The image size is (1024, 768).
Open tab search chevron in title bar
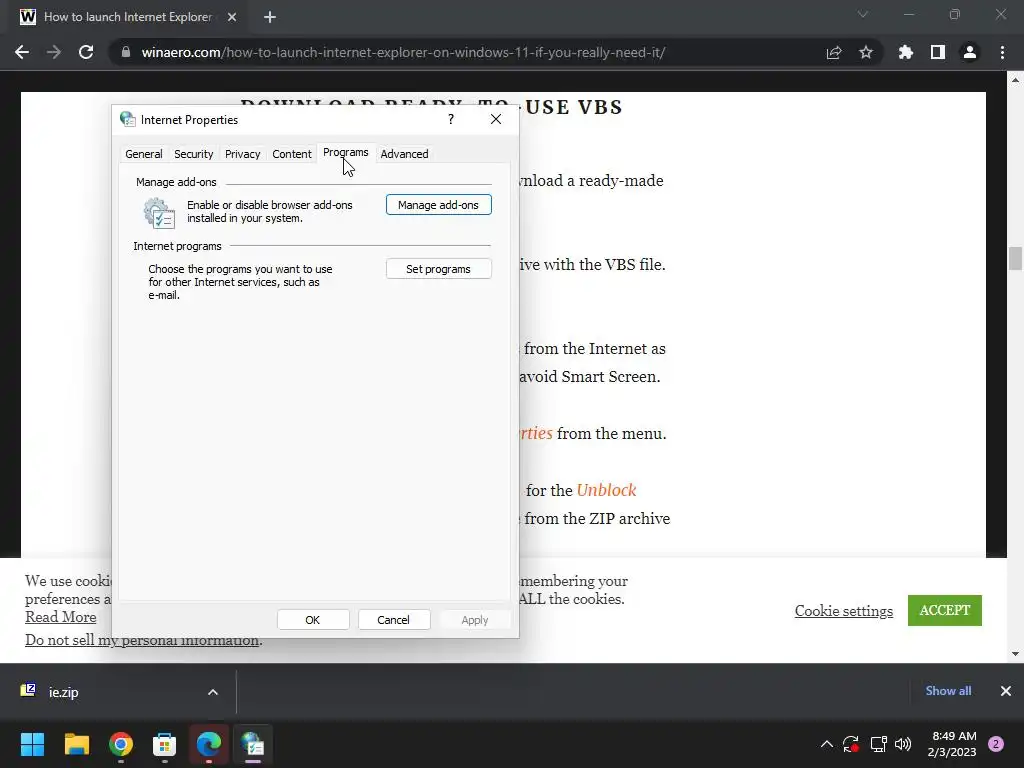(863, 14)
